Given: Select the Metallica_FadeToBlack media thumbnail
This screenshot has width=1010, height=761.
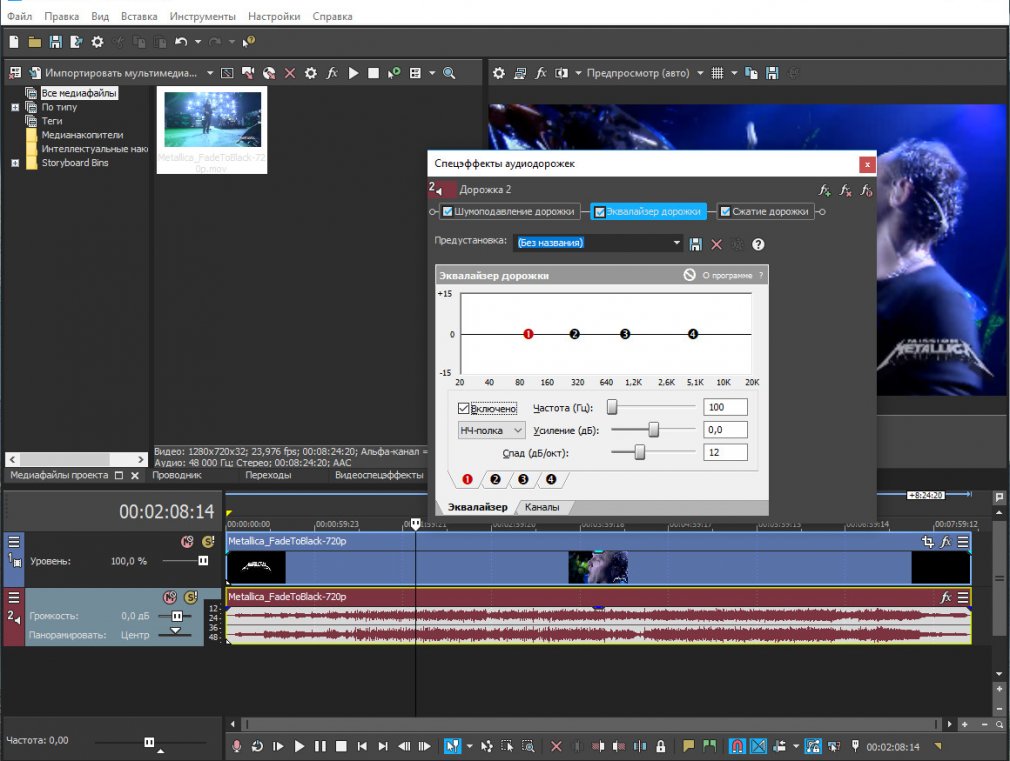Looking at the screenshot, I should click(212, 130).
